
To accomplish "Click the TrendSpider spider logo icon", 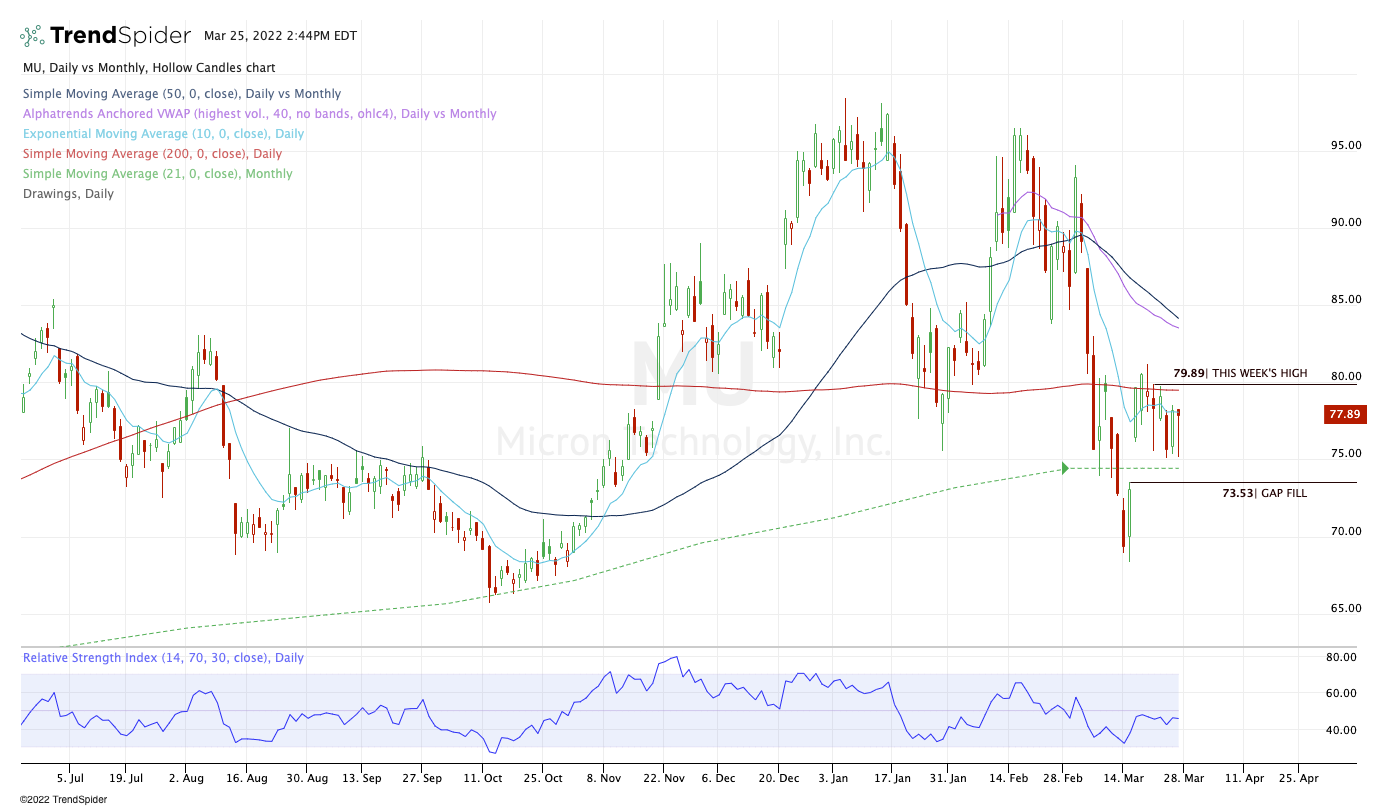I will pos(32,36).
